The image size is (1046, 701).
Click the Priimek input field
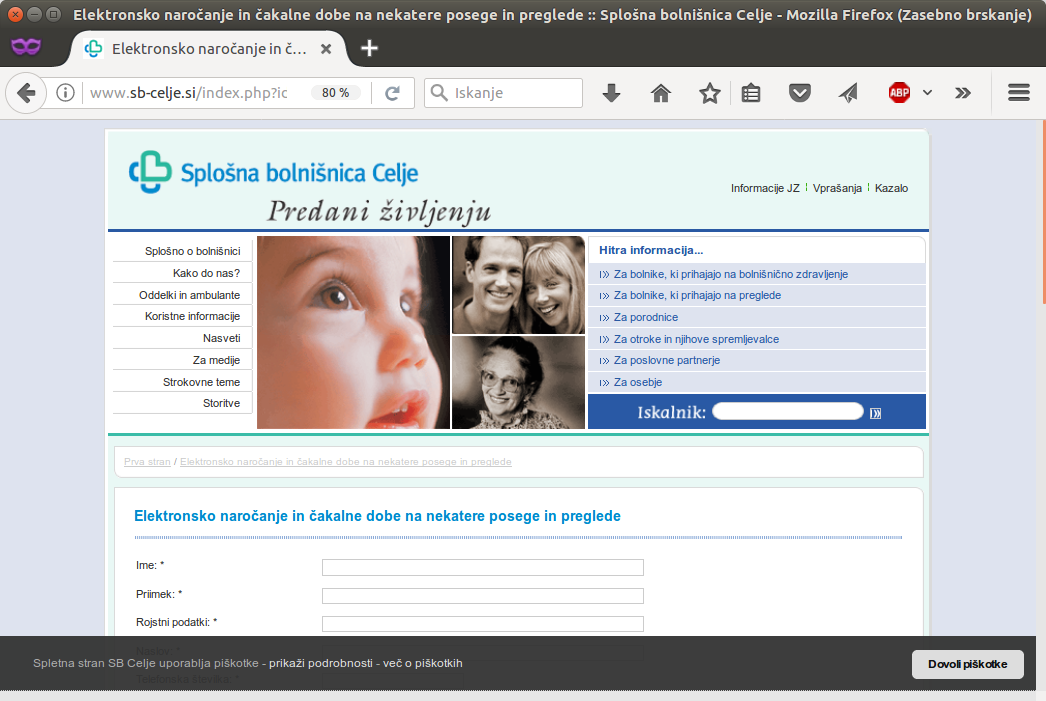point(483,596)
